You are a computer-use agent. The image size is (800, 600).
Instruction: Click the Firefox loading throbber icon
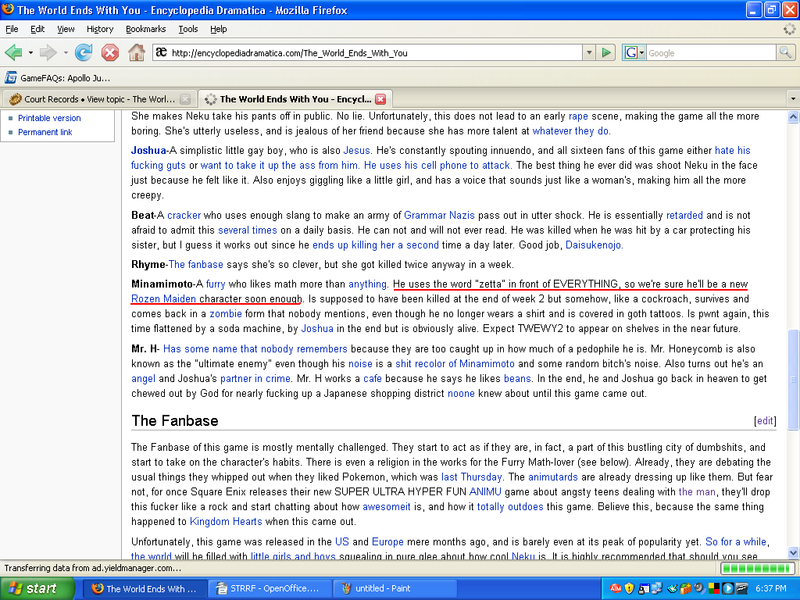790,29
